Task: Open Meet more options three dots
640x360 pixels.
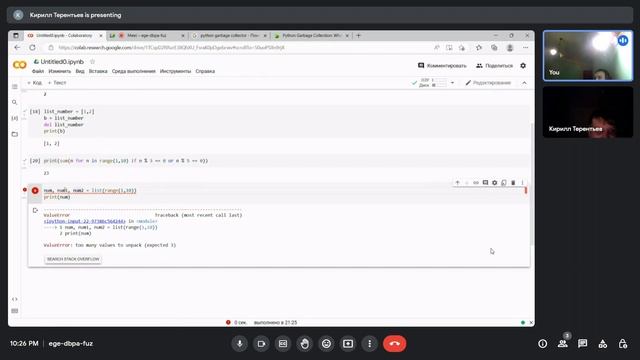Action: pyautogui.click(x=369, y=344)
